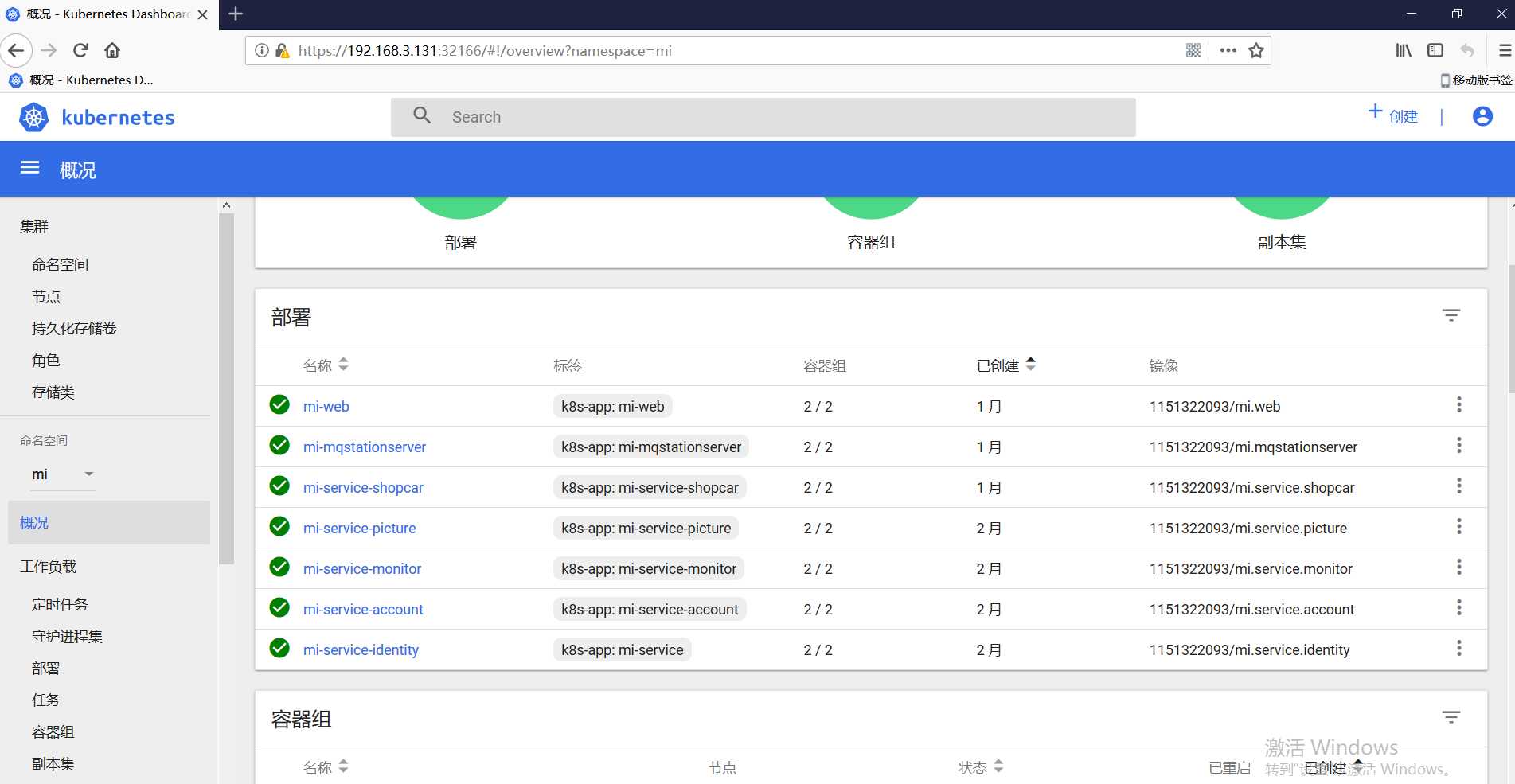This screenshot has width=1515, height=784.
Task: Open the hamburger navigation menu
Action: [x=30, y=168]
